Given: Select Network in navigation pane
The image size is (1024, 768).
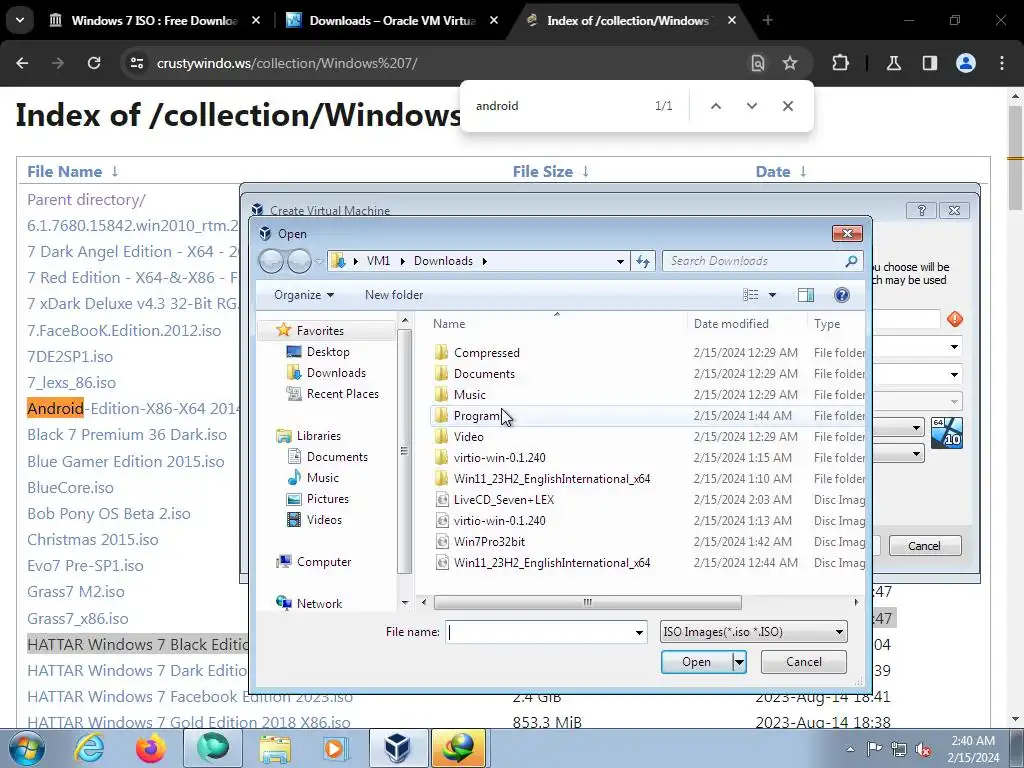Looking at the screenshot, I should pyautogui.click(x=319, y=603).
